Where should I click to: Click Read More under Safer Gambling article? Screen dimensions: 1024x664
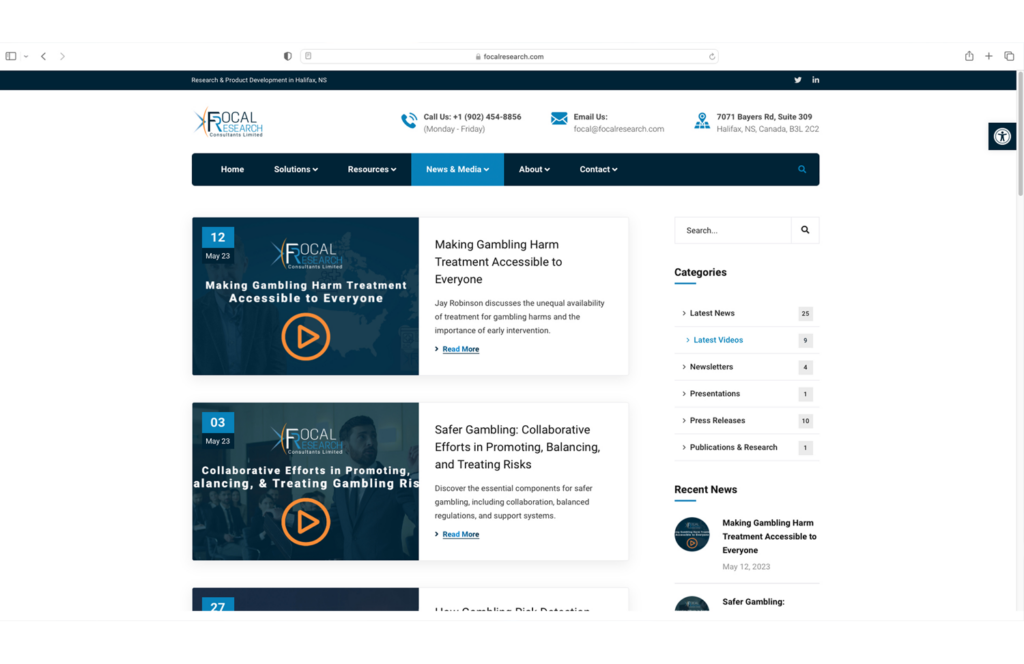[x=460, y=534]
